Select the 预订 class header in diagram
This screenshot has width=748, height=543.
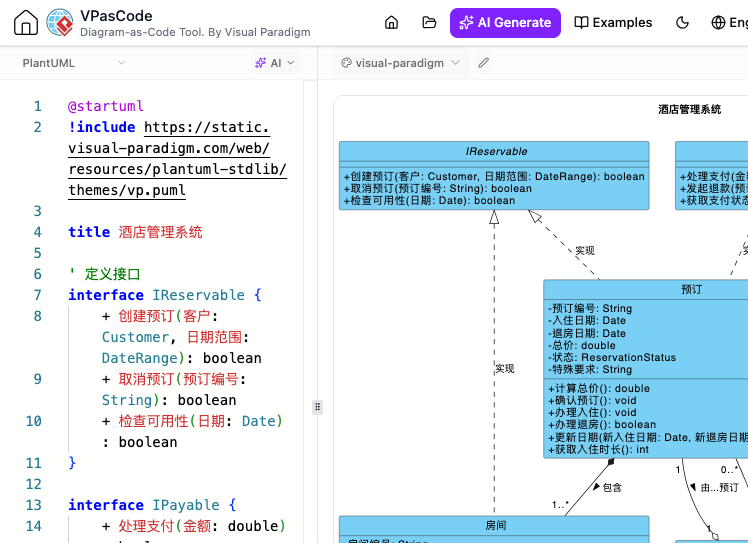[646, 289]
